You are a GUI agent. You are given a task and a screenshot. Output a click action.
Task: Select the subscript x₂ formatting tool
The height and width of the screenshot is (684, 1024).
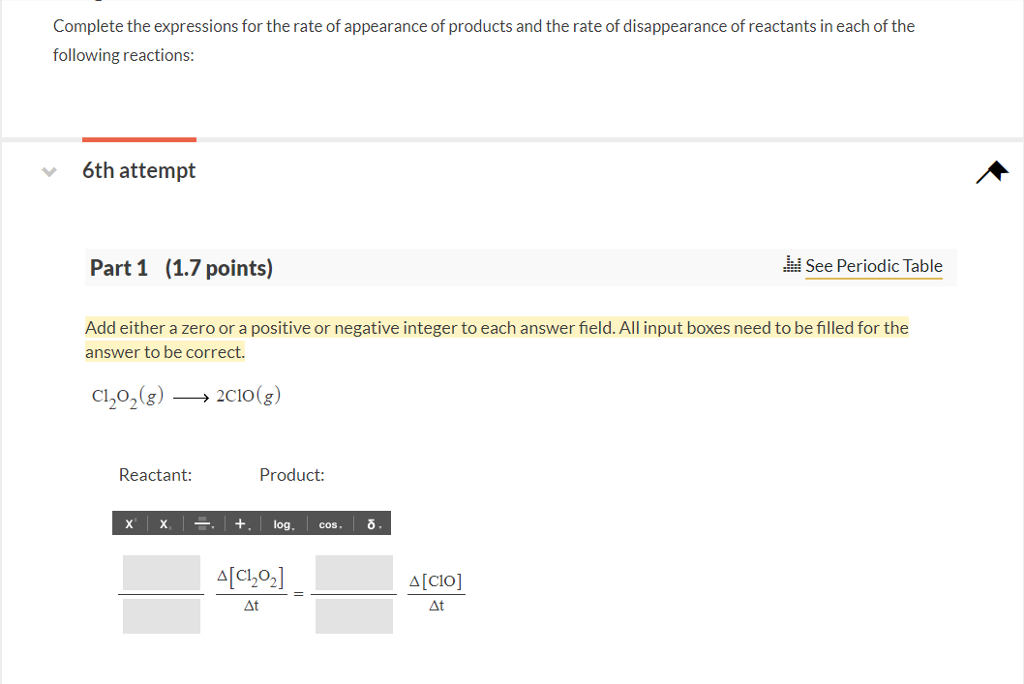click(162, 523)
